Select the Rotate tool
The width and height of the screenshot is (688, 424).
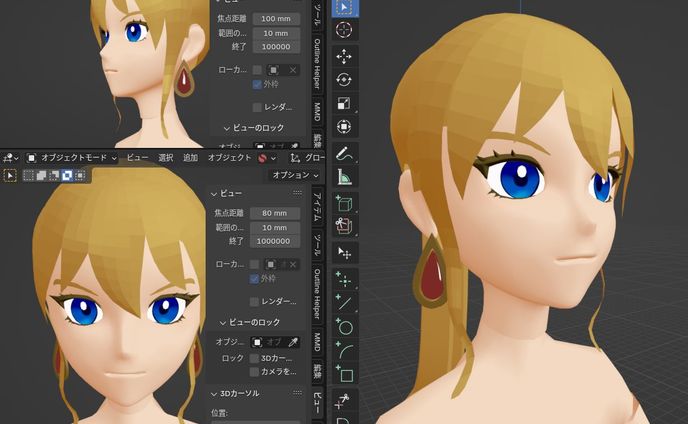click(x=344, y=80)
